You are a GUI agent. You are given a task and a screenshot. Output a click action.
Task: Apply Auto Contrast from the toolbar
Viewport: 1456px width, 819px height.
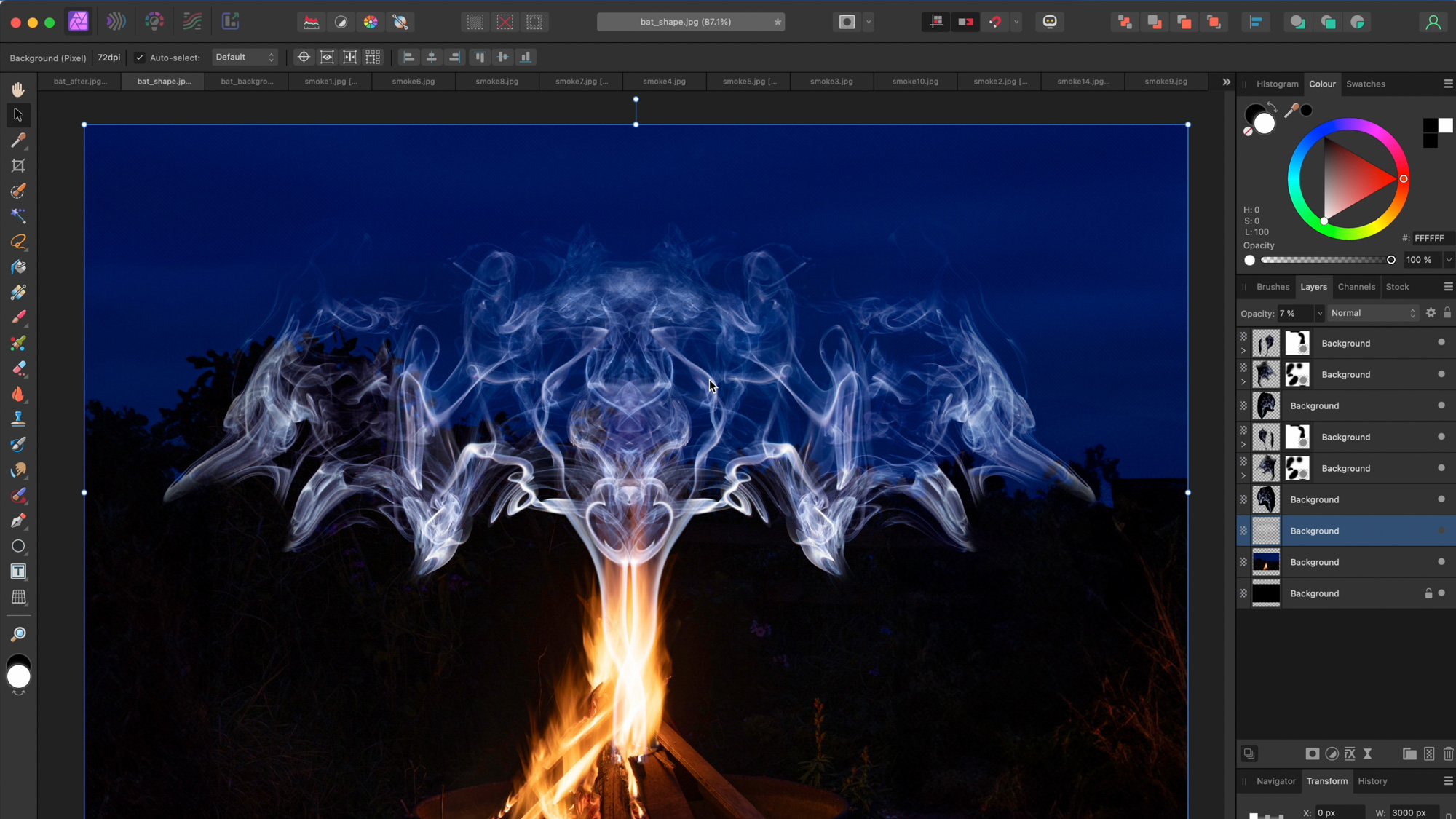pyautogui.click(x=341, y=22)
